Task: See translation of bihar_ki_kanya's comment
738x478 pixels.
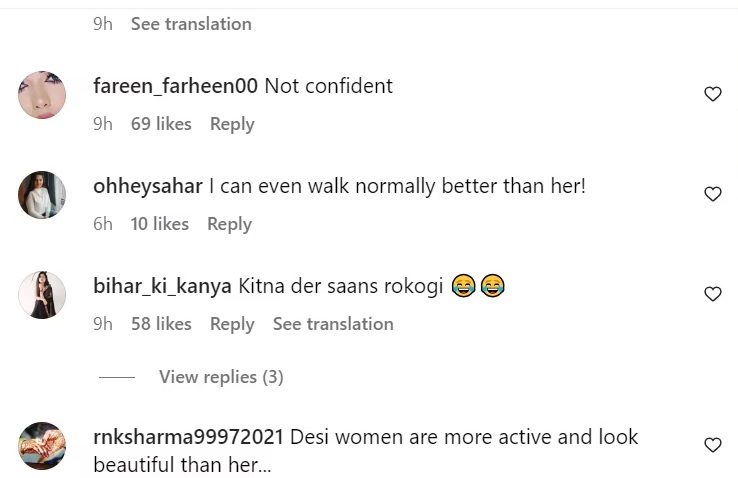Action: tap(333, 324)
